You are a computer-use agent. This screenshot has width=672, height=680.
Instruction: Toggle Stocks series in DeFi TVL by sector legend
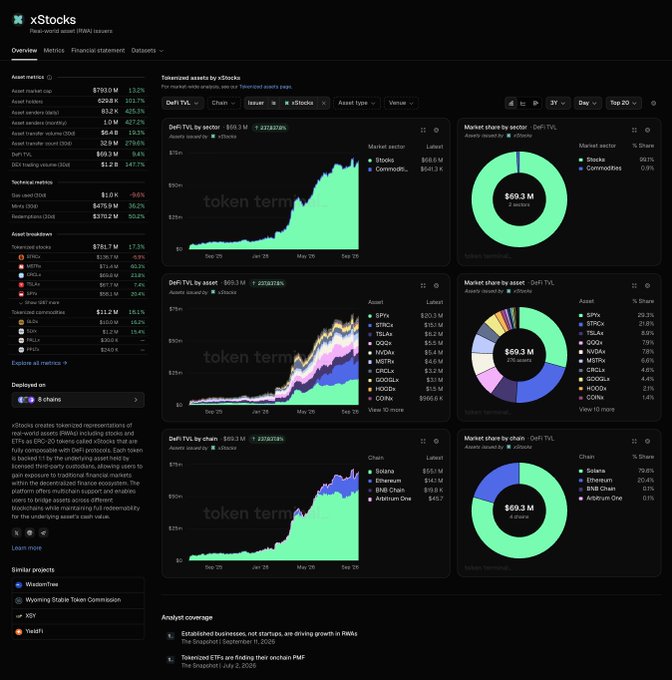click(x=381, y=160)
